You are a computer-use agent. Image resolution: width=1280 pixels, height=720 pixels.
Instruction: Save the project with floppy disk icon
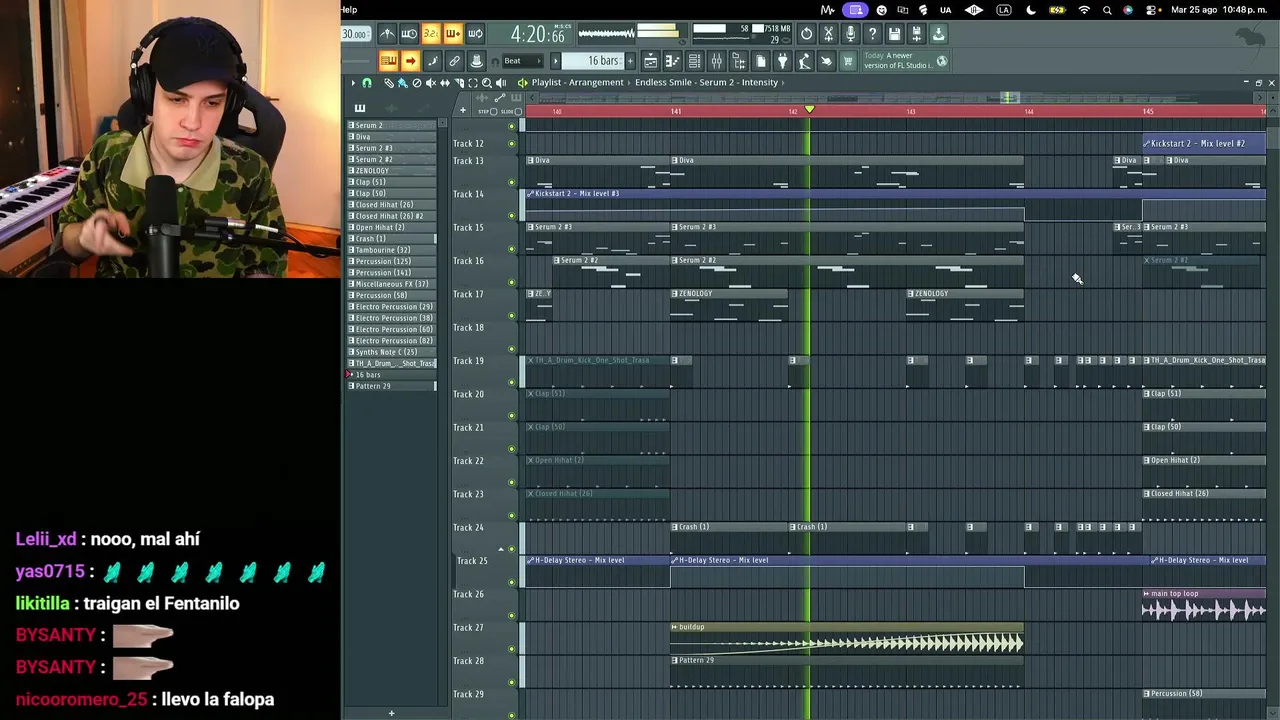pyautogui.click(x=894, y=34)
